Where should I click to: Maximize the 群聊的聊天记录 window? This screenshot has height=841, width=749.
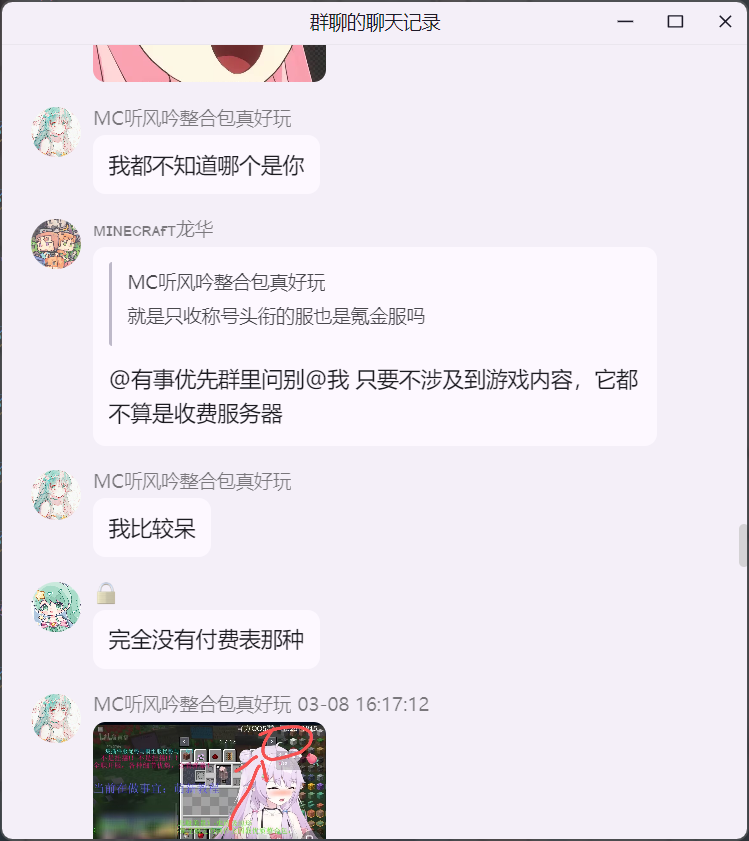point(675,21)
